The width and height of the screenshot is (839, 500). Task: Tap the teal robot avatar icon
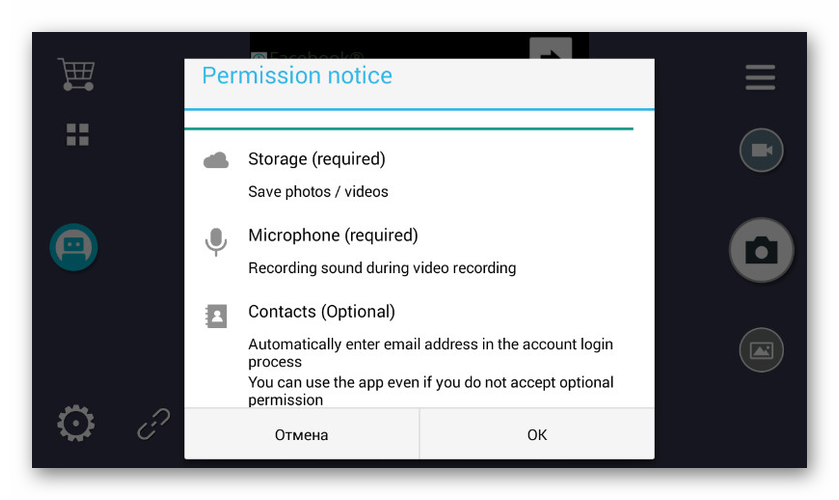click(x=73, y=247)
